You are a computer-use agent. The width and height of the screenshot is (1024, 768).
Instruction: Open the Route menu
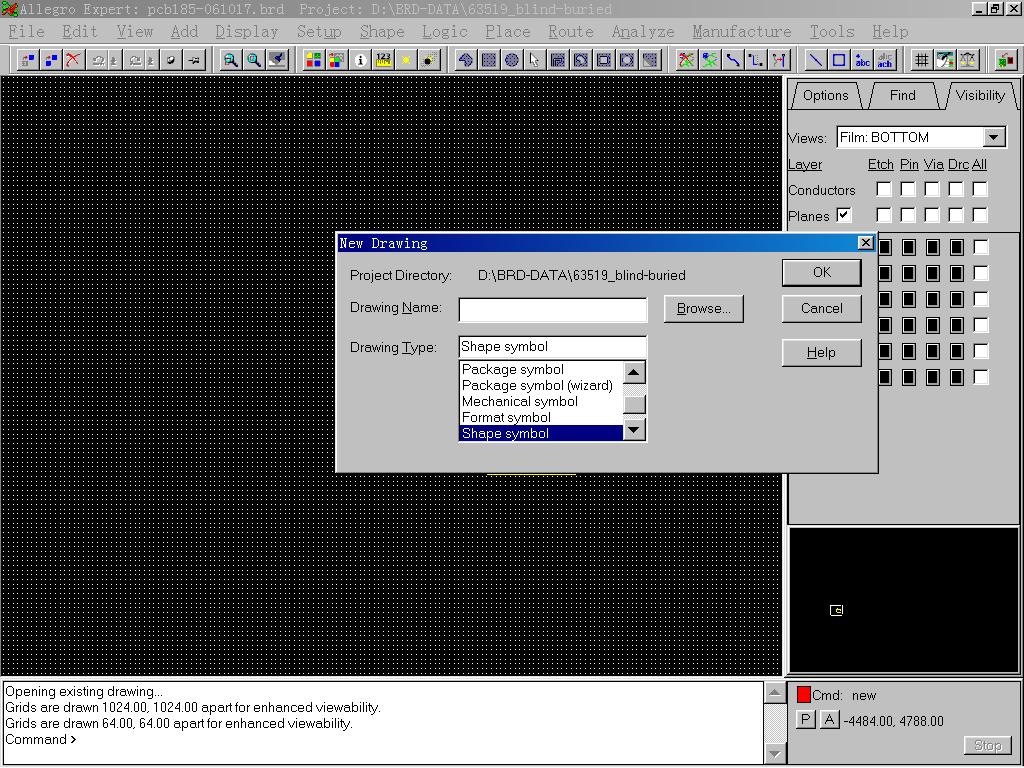[570, 32]
